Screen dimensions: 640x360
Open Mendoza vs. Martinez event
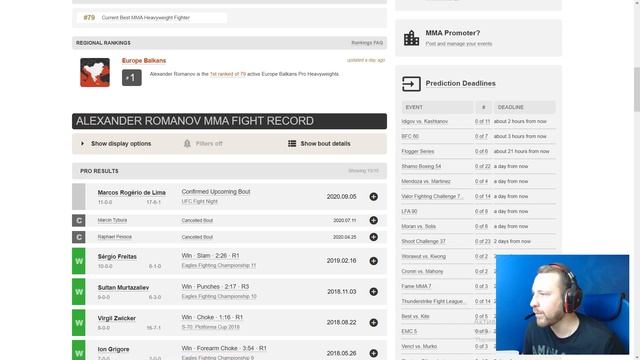[x=426, y=182]
